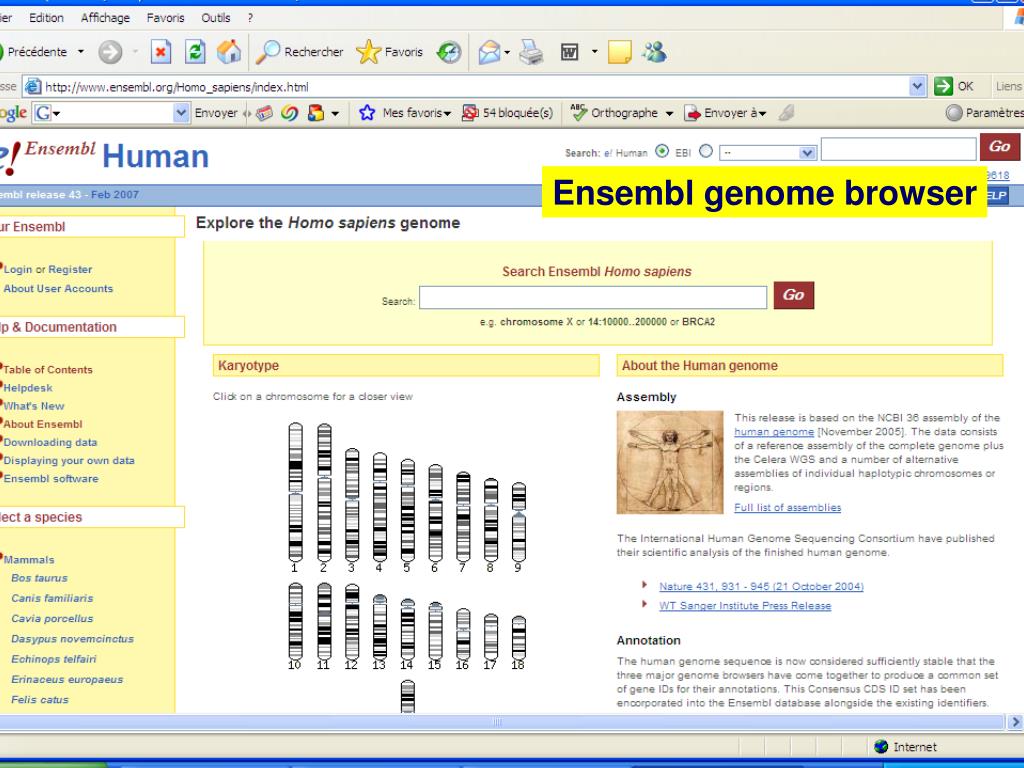
Task: Refresh the page using green arrows icon
Action: pos(195,52)
